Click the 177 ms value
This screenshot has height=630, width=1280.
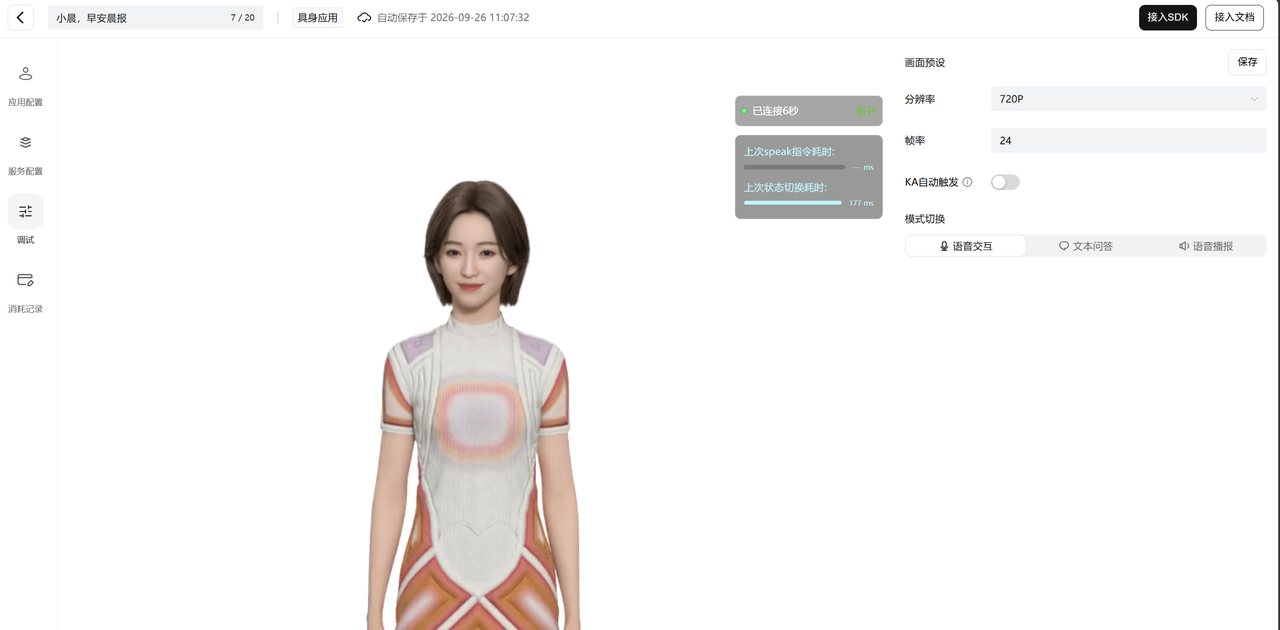[x=861, y=203]
